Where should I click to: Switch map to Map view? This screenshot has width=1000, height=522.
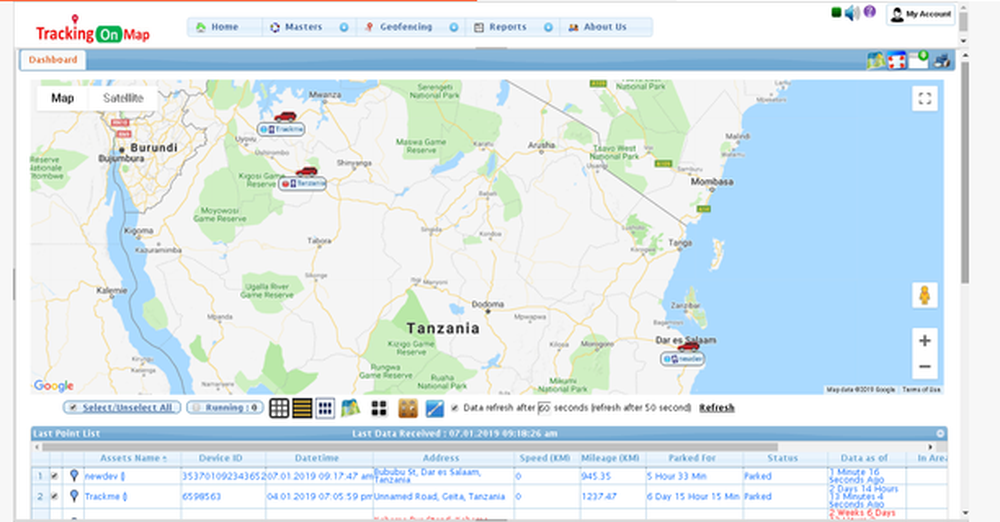[62, 98]
